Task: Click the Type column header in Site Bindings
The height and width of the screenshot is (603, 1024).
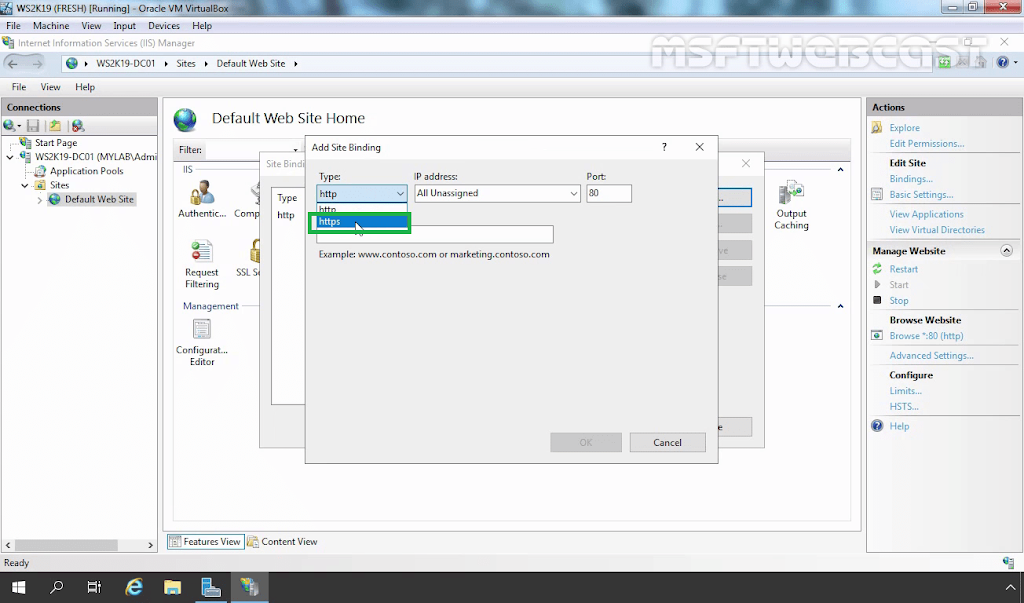Action: (x=287, y=197)
